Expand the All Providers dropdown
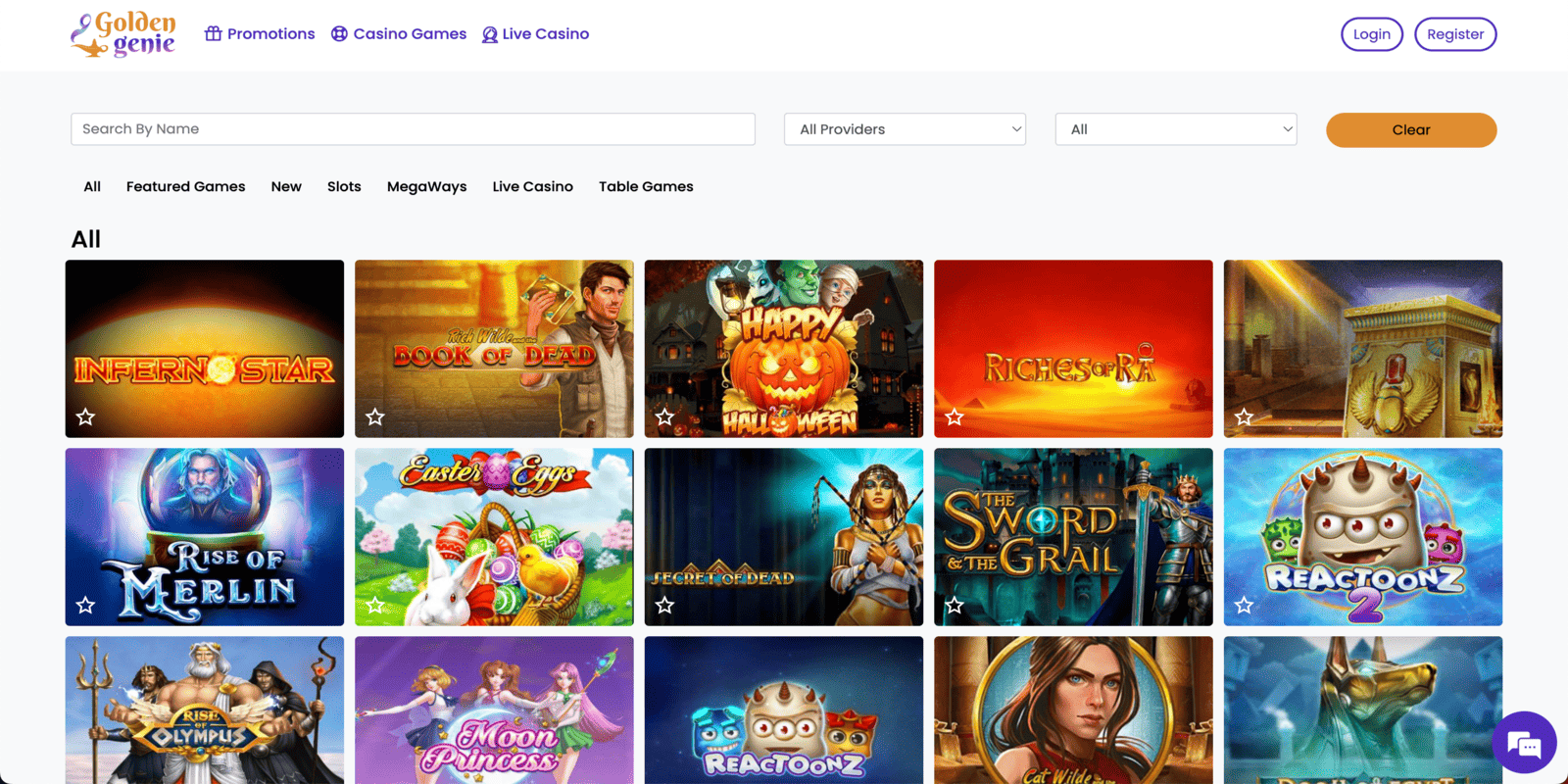 coord(905,129)
